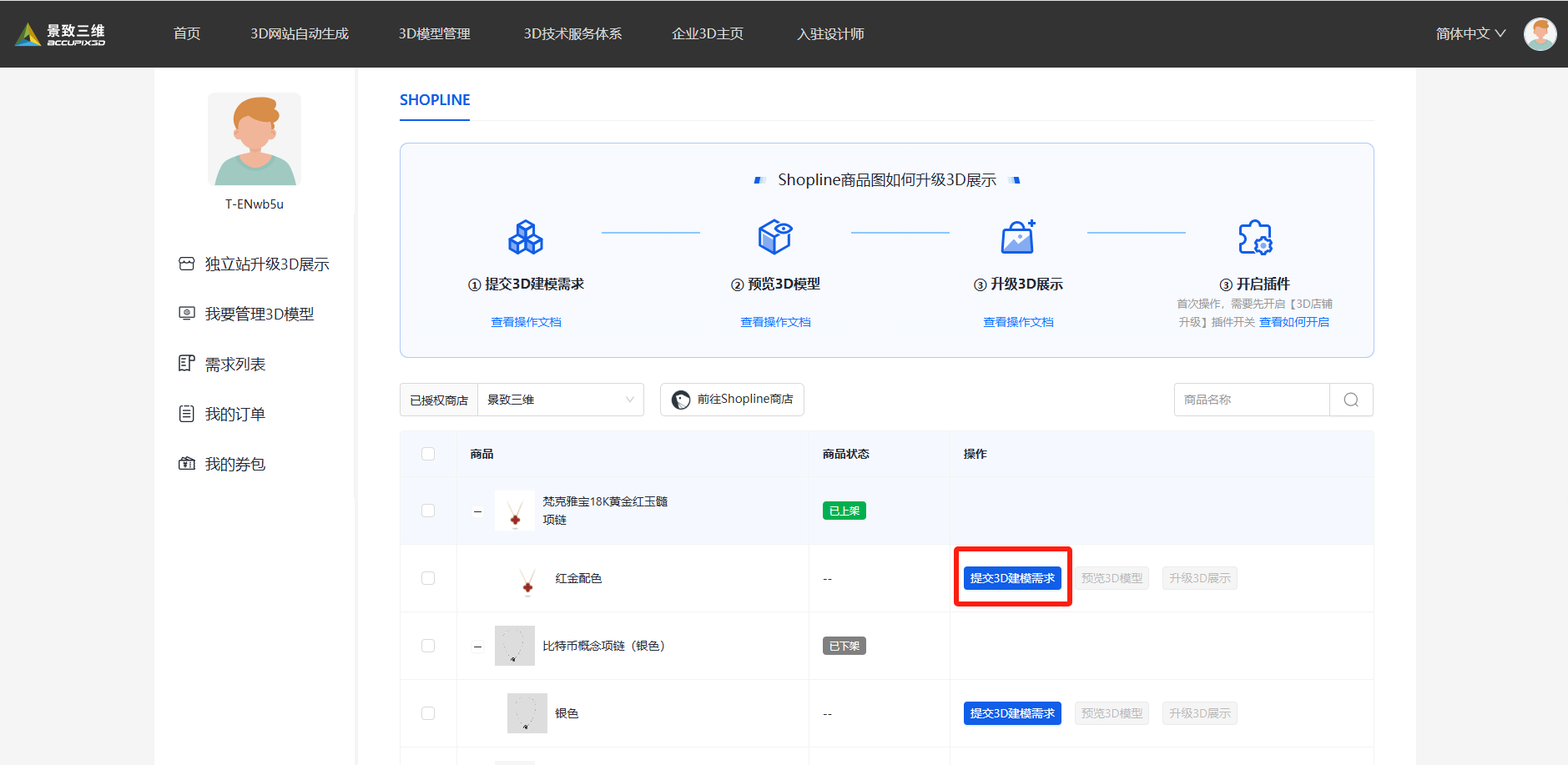Click the 梵克雅宝18K黄金红玉髓项链 product name
This screenshot has height=765, width=1568.
[605, 511]
